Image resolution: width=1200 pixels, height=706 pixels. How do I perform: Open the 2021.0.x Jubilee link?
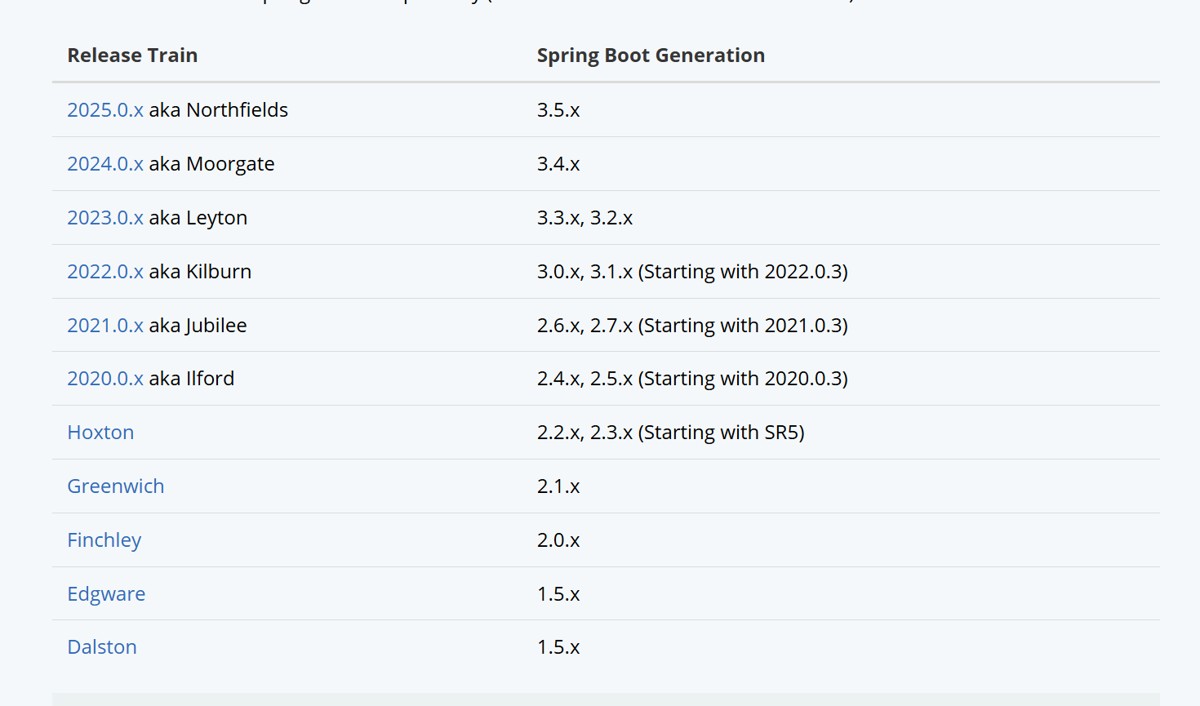[105, 326]
